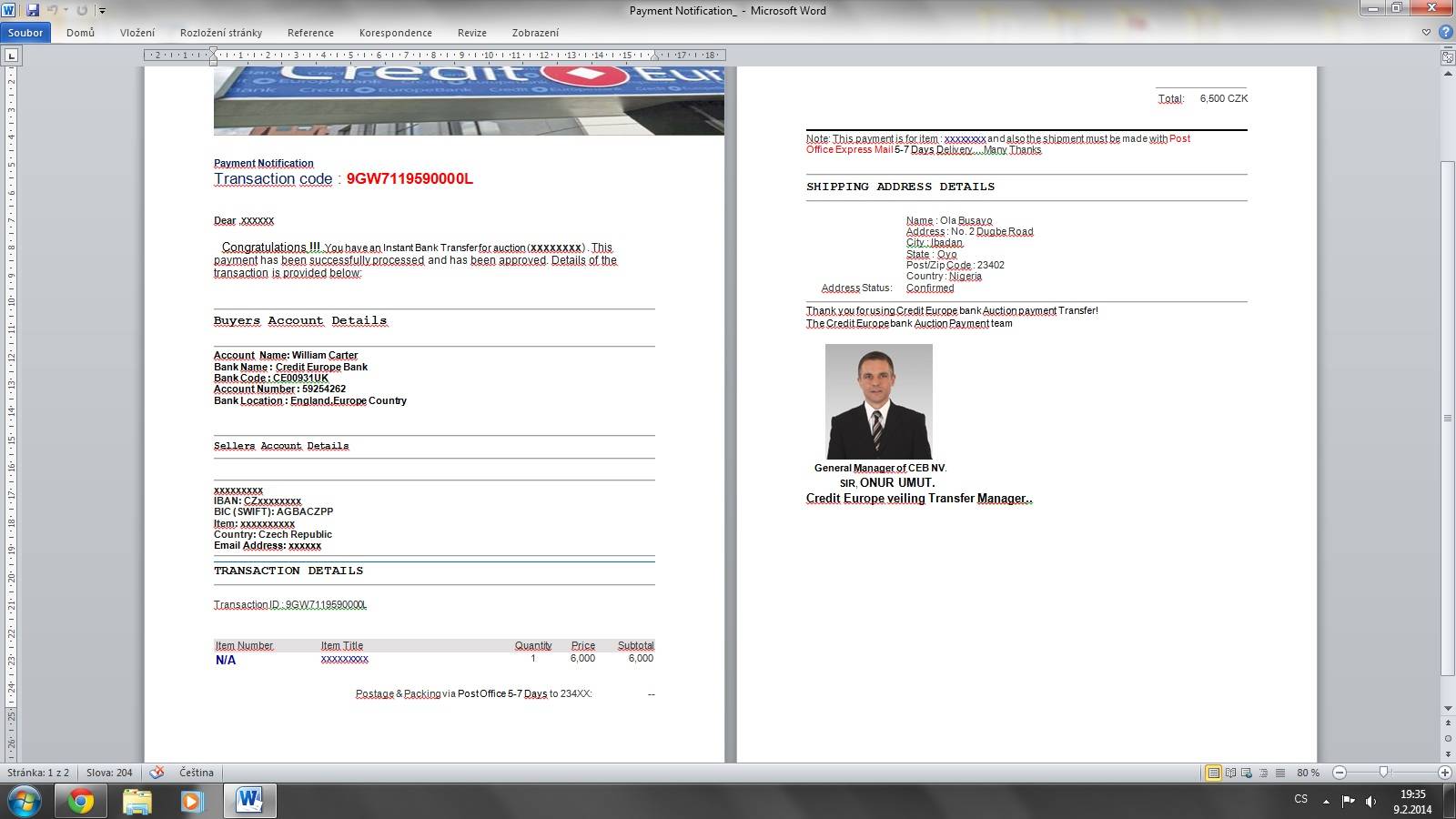
Task: Open the Korespondence ribbon tab
Action: click(396, 33)
